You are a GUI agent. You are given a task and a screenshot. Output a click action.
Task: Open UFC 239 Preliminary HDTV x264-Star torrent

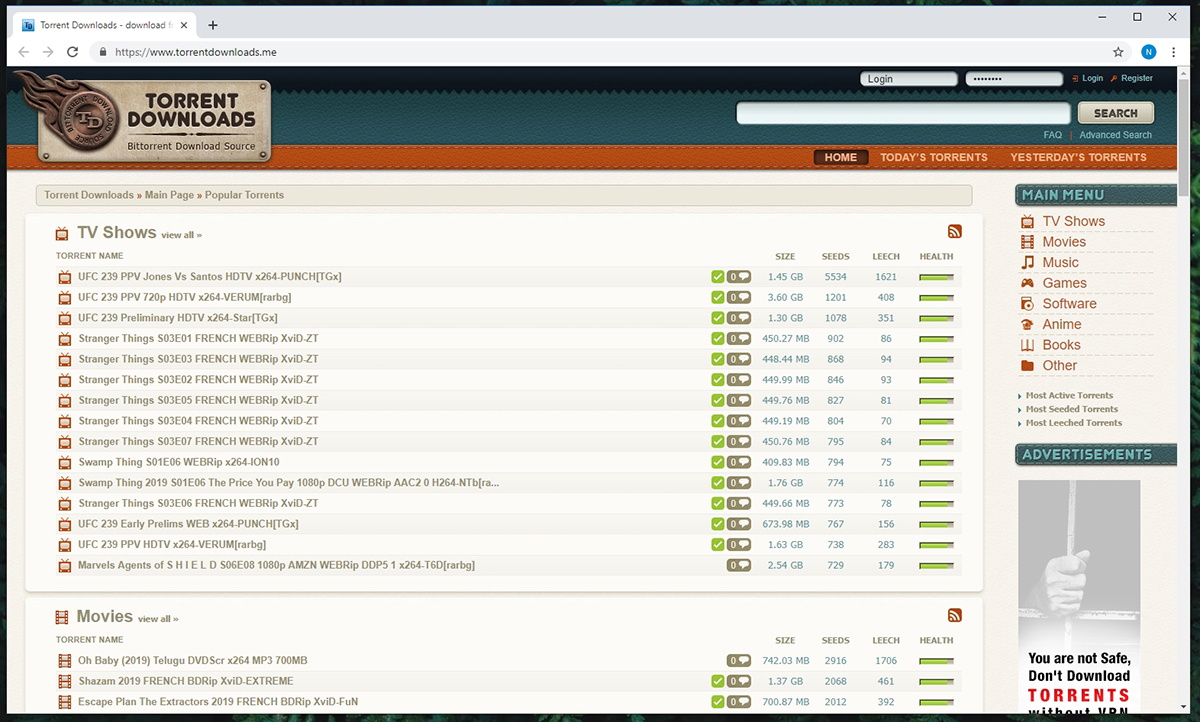pyautogui.click(x=178, y=318)
